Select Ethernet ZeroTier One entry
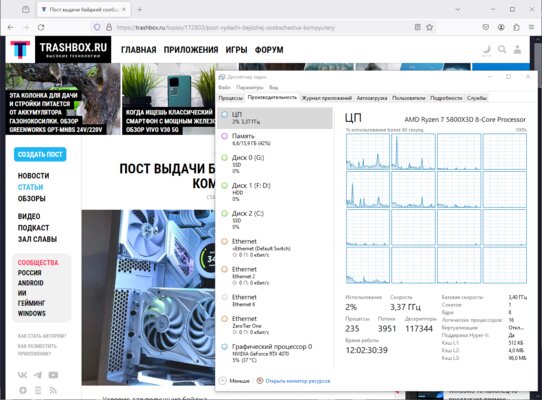The width and height of the screenshot is (542, 400). [x=275, y=325]
